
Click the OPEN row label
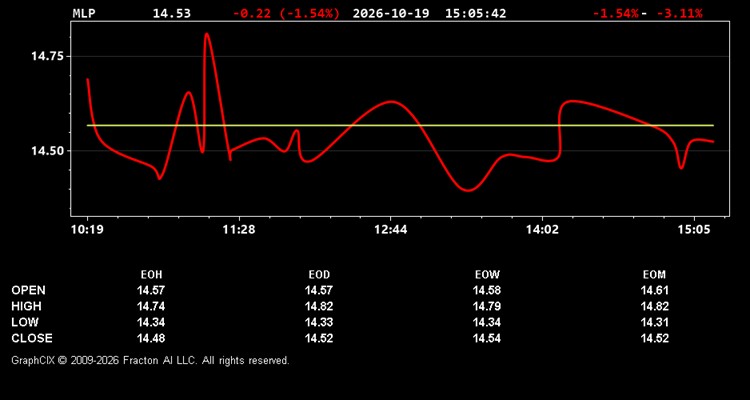tap(29, 290)
